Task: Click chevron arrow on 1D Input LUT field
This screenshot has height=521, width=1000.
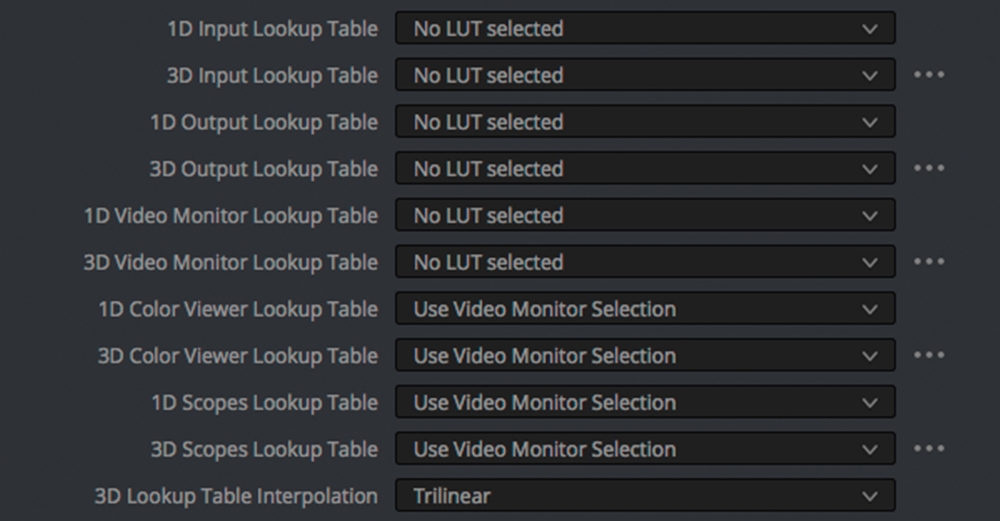Action: (x=870, y=29)
